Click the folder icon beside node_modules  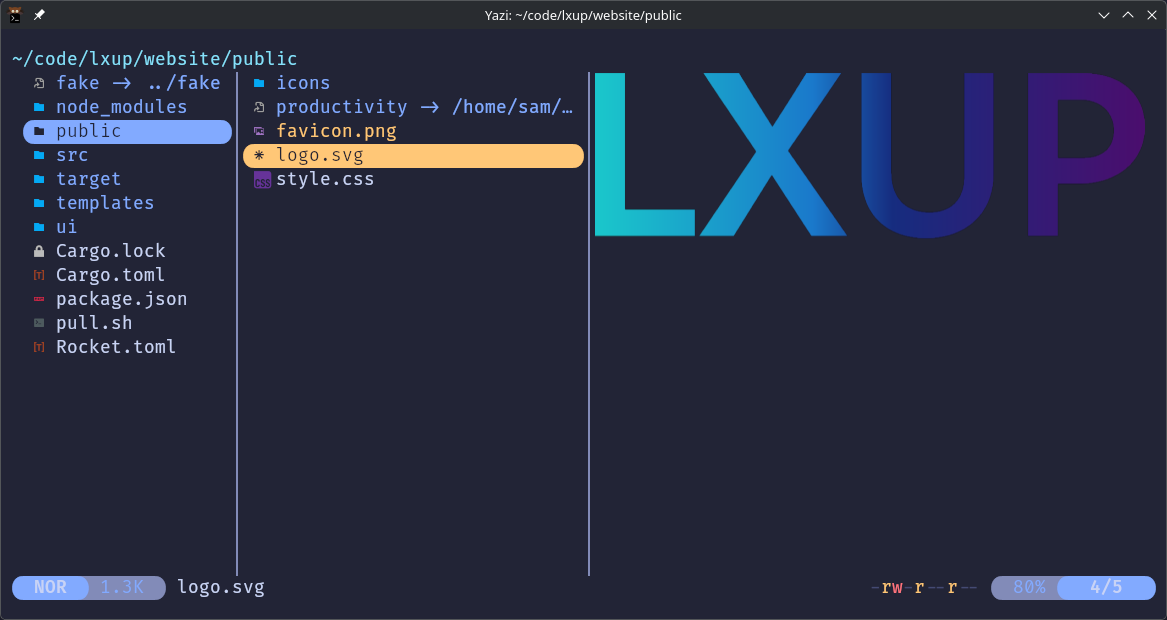(x=39, y=107)
